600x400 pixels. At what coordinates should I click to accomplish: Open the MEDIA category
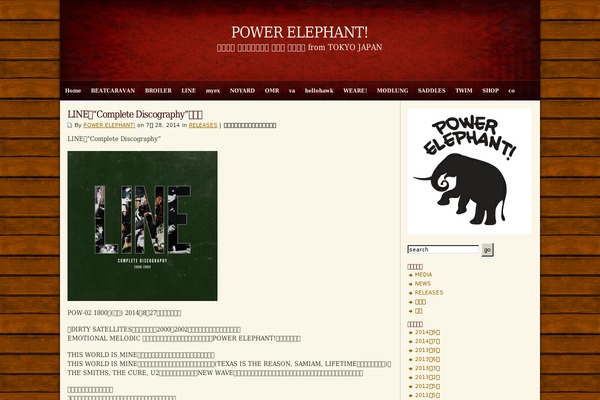coord(423,275)
